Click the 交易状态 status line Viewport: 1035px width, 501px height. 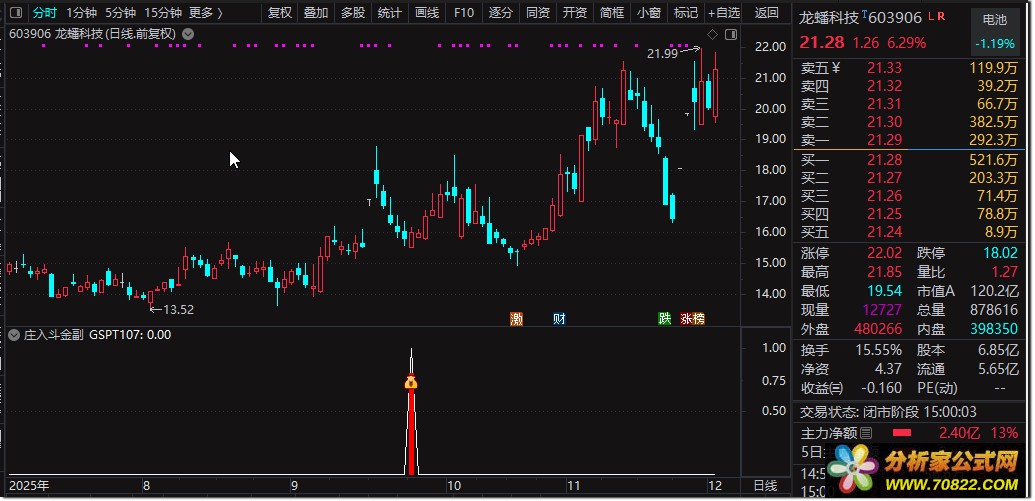click(888, 412)
